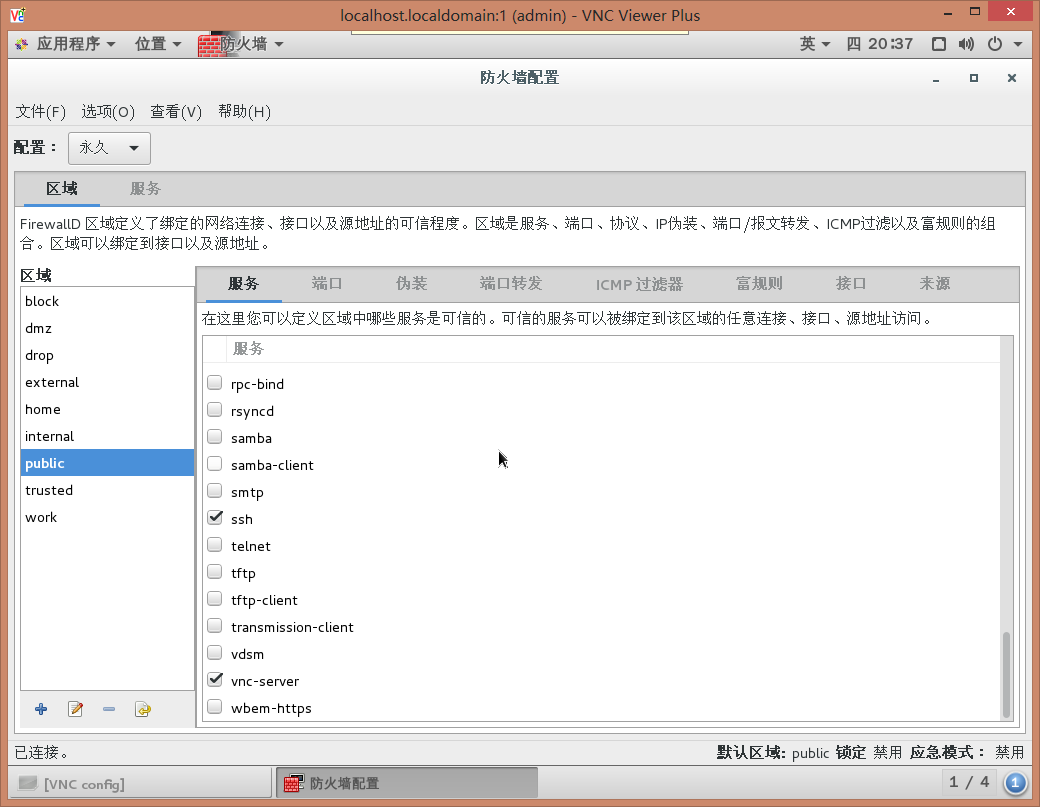Select the internal zone

[x=107, y=436]
